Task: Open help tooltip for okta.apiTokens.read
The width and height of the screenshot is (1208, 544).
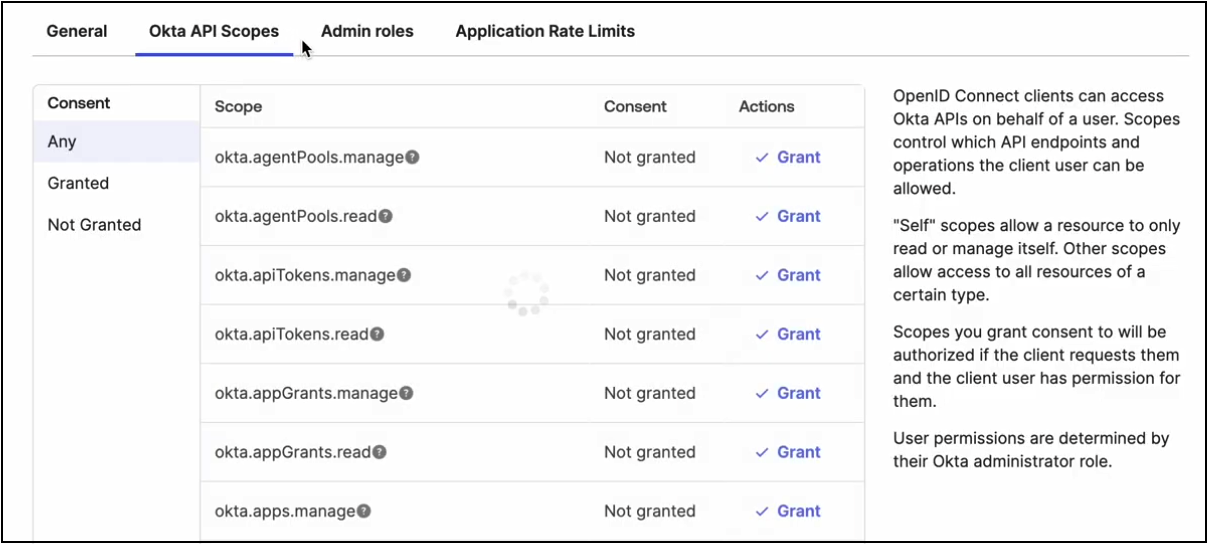Action: pyautogui.click(x=378, y=335)
